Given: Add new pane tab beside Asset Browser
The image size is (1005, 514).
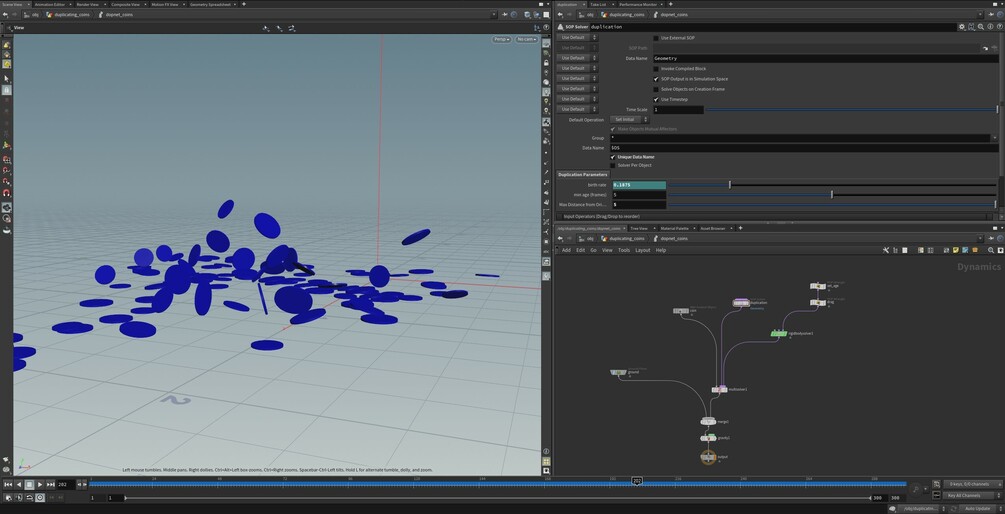Looking at the screenshot, I should click(x=741, y=228).
